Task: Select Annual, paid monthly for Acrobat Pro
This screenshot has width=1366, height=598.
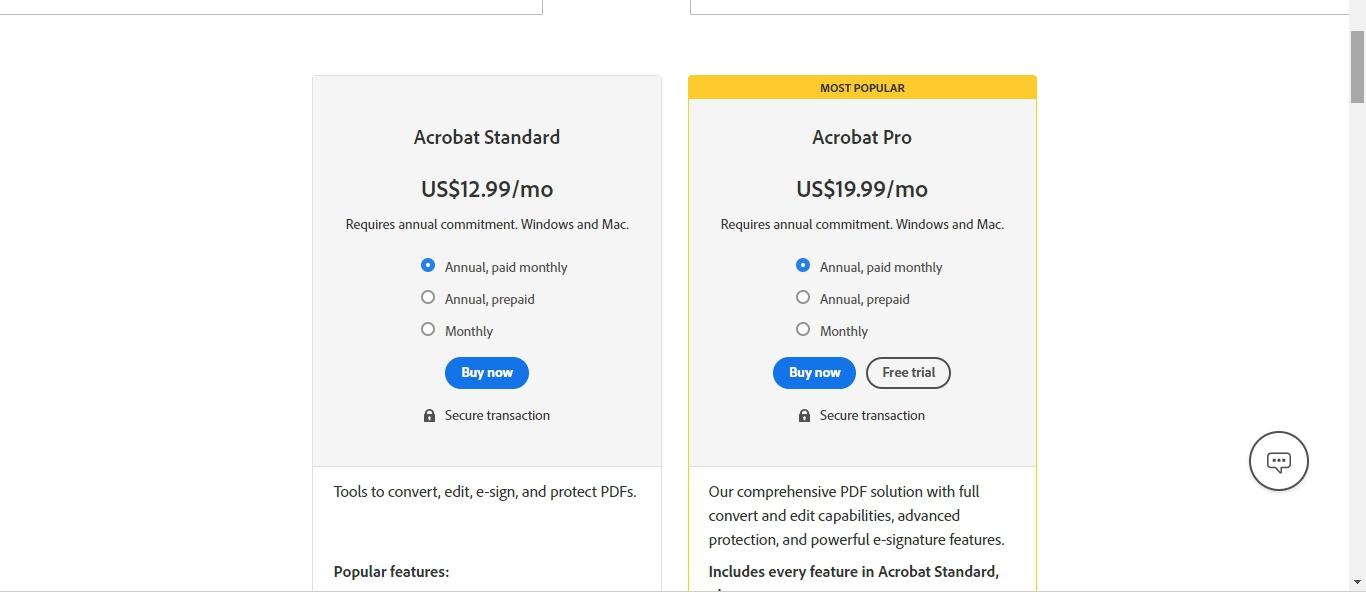Action: coord(803,265)
